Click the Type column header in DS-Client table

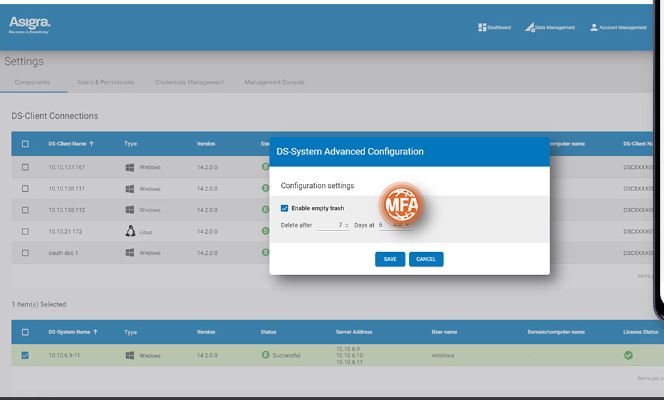(131, 144)
